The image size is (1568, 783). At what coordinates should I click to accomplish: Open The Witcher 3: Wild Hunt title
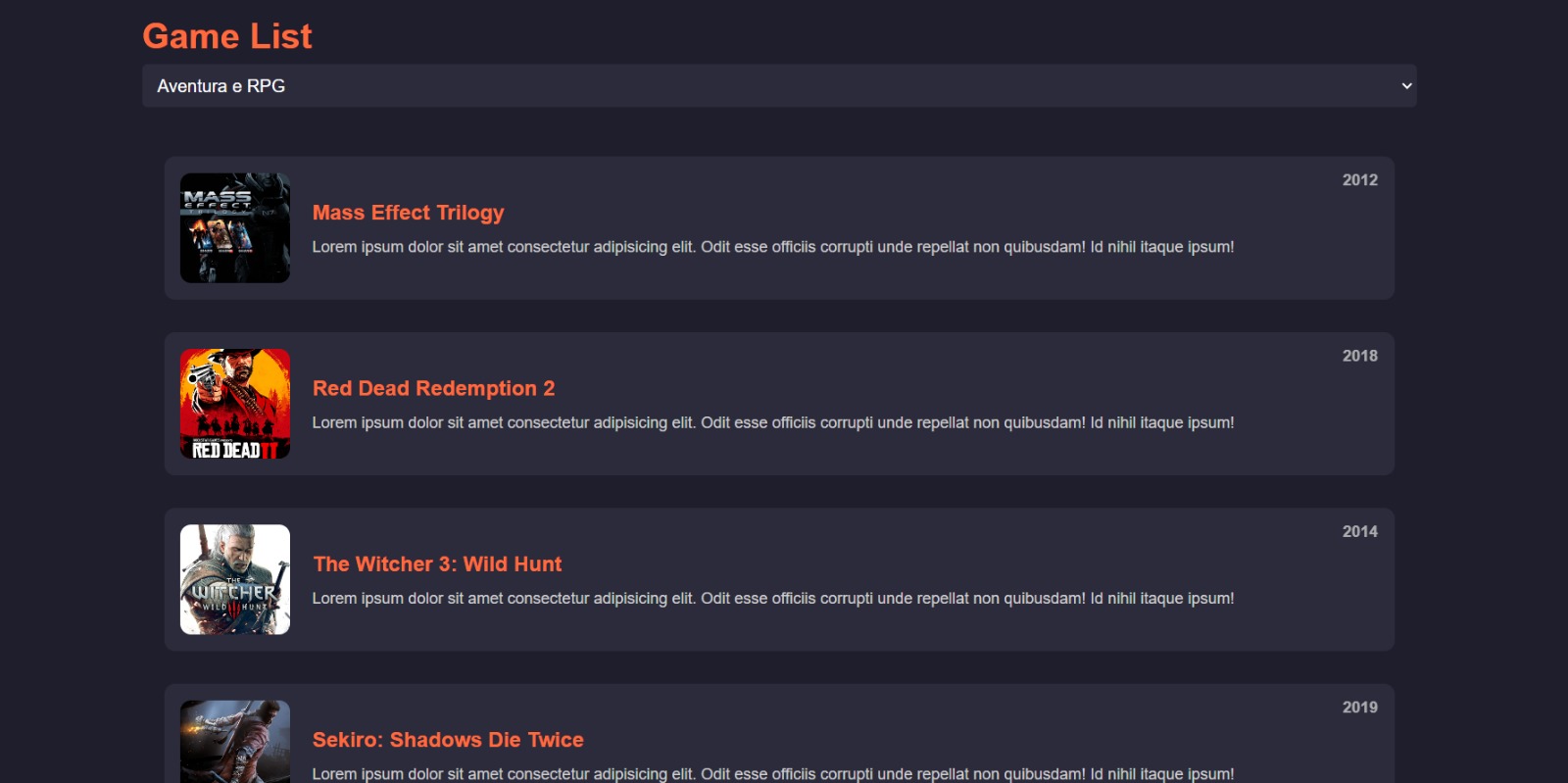[437, 563]
